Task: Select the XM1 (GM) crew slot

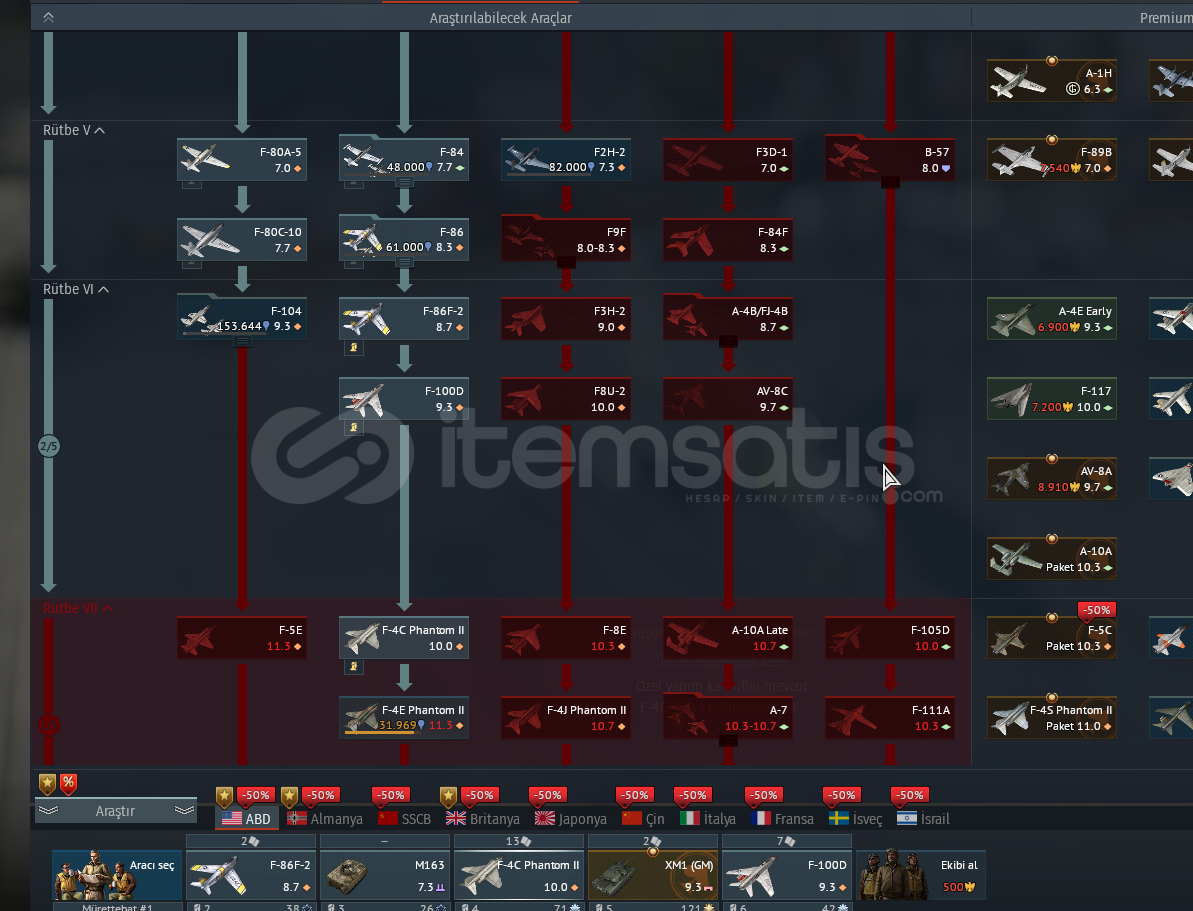Action: pos(652,874)
